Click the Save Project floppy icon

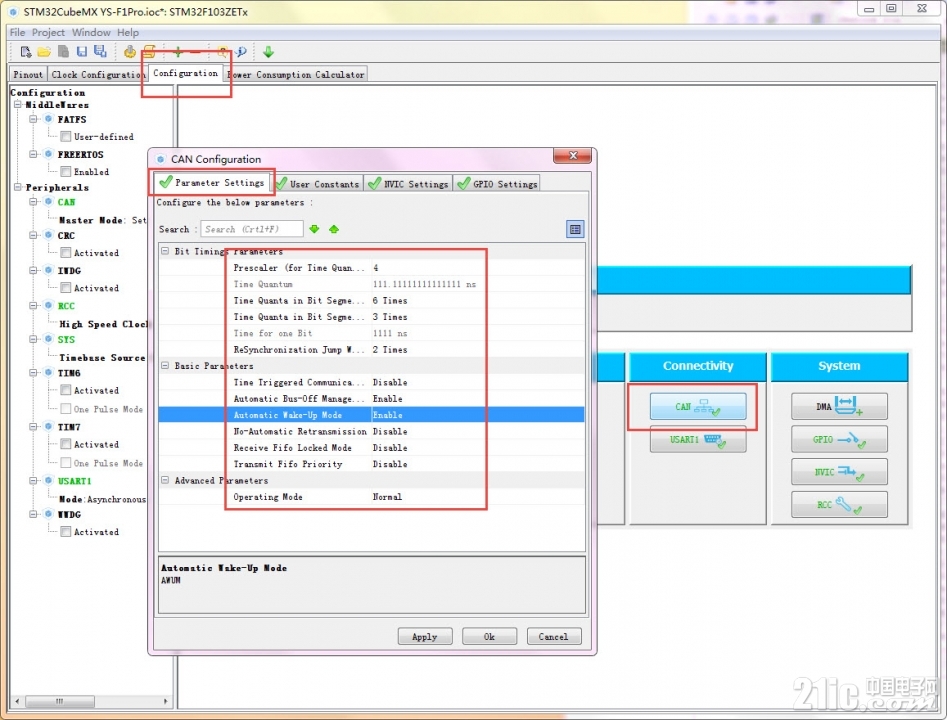pos(82,52)
